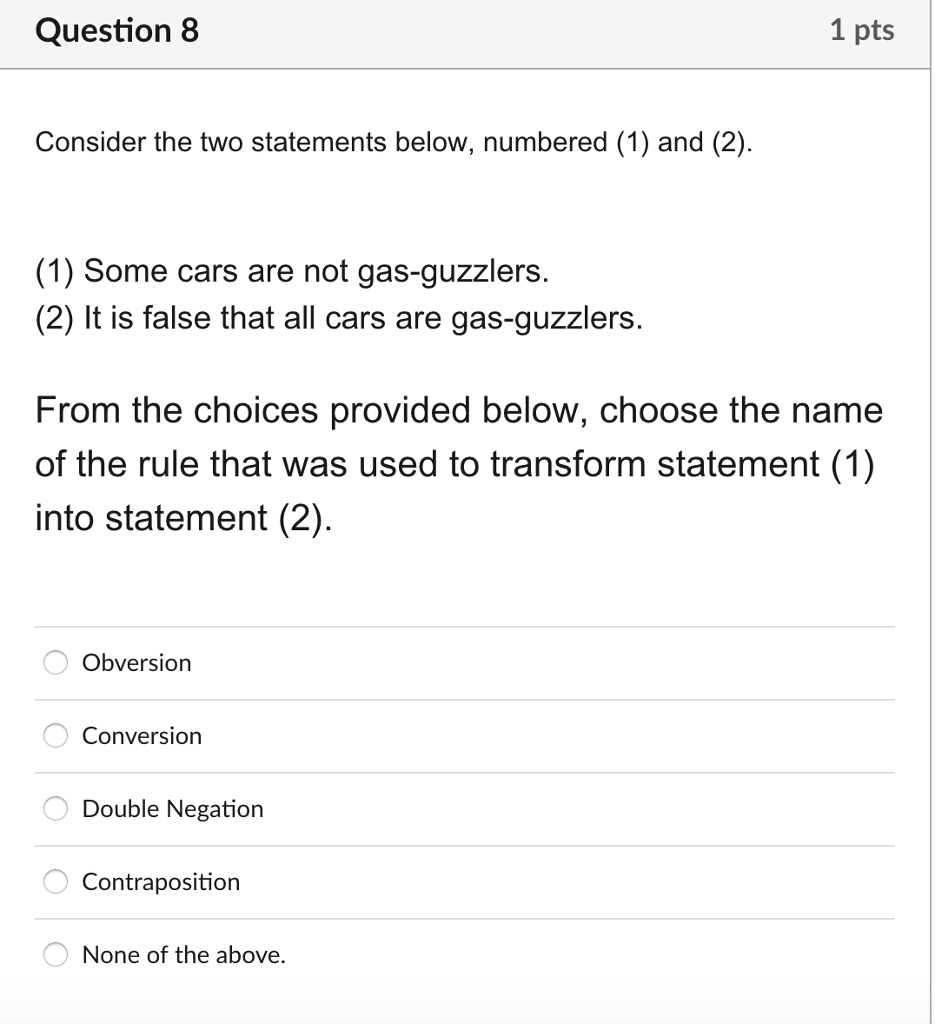
Task: Select the None of the above radio button
Action: (55, 954)
